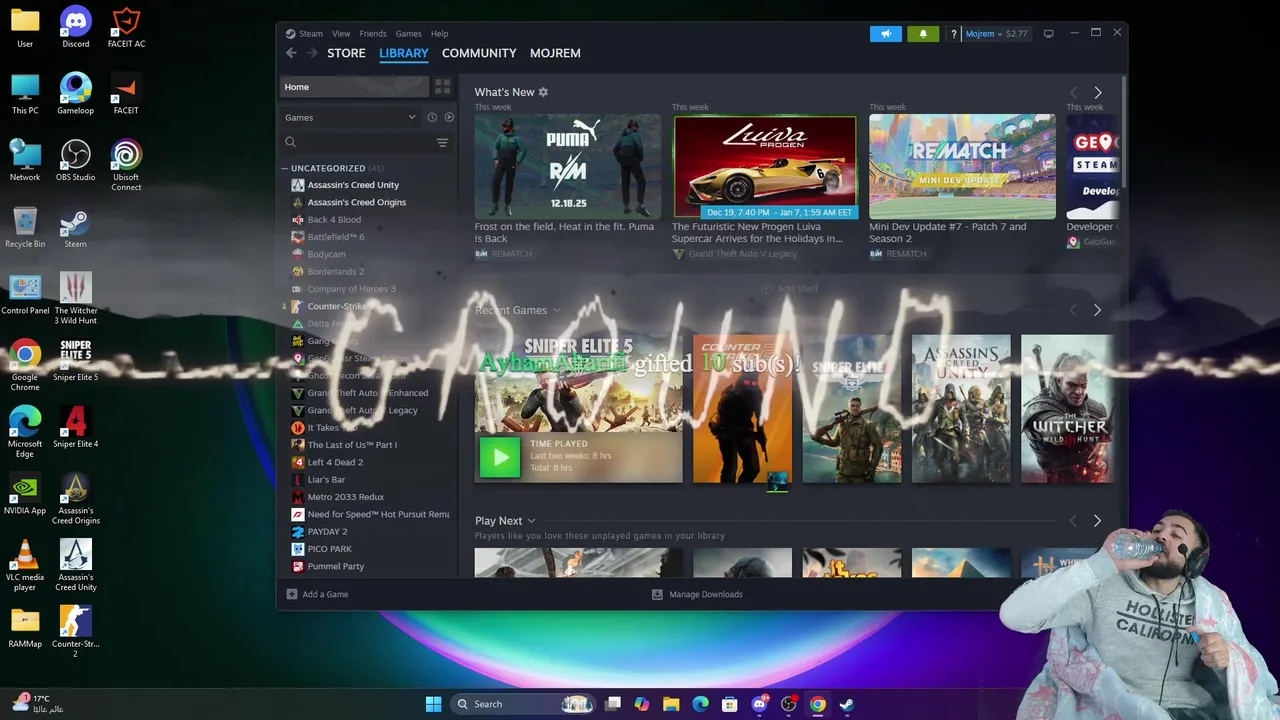Viewport: 1280px width, 720px height.
Task: Open Microsoft Store taskbar icon
Action: click(x=730, y=704)
